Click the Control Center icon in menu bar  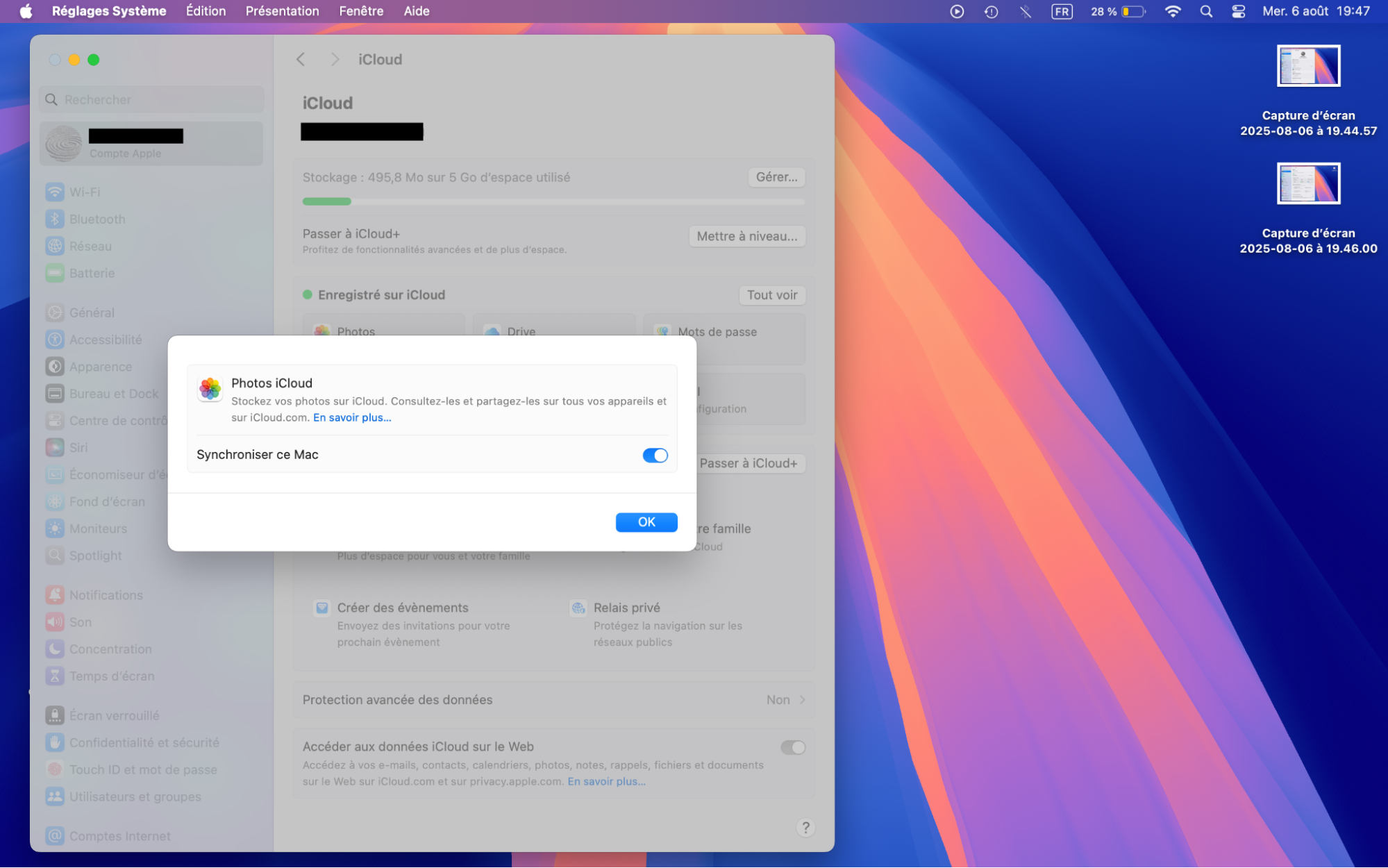pos(1237,11)
